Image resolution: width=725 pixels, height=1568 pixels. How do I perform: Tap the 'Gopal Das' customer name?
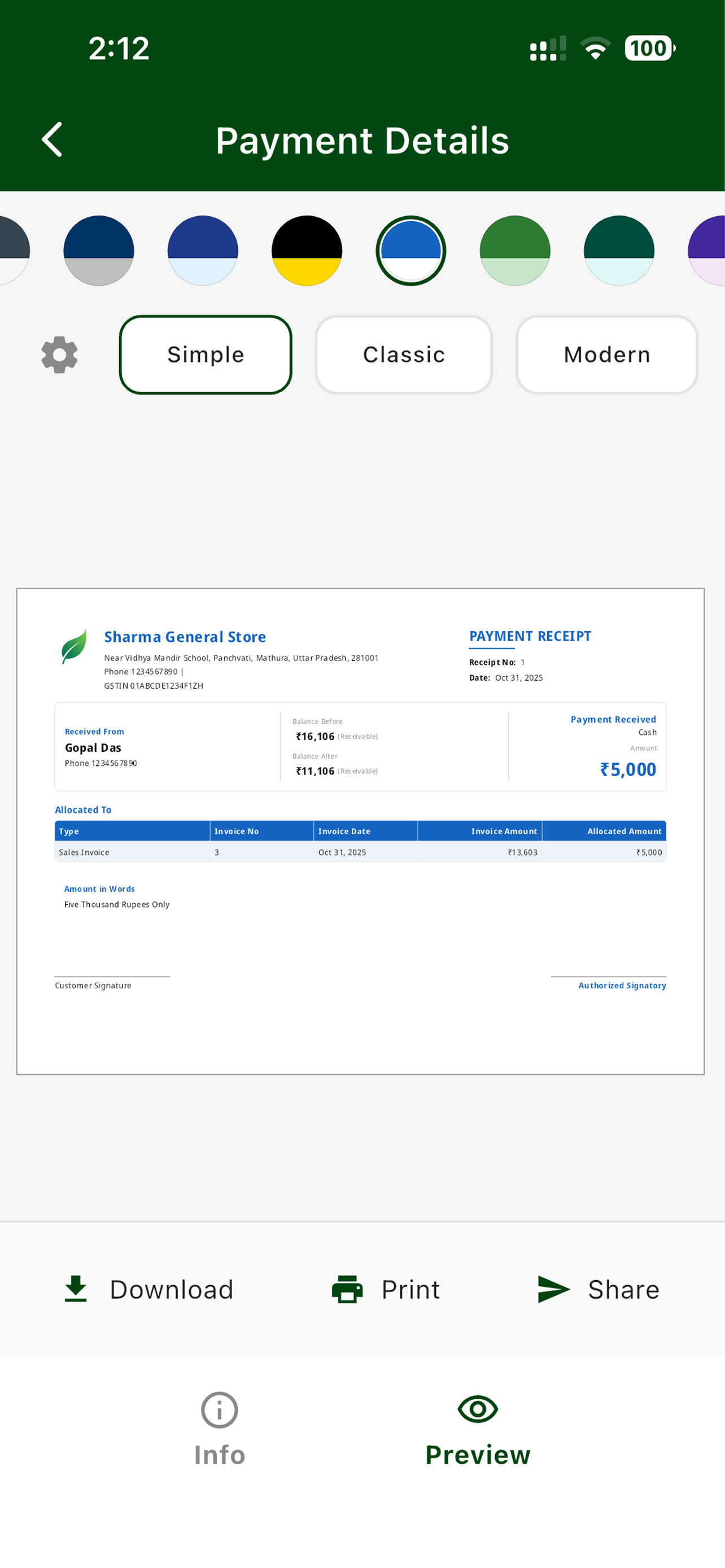tap(93, 747)
